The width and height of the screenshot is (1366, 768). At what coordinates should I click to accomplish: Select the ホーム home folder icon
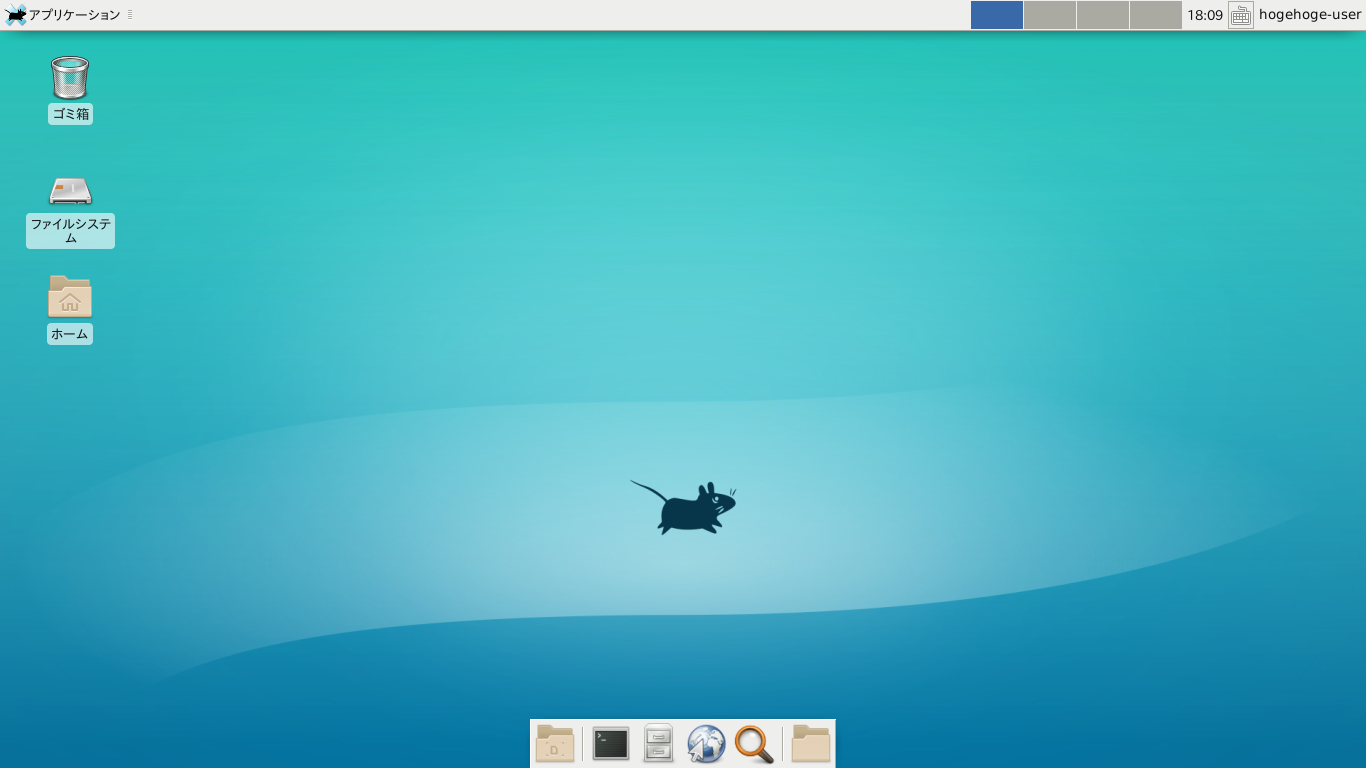(70, 297)
